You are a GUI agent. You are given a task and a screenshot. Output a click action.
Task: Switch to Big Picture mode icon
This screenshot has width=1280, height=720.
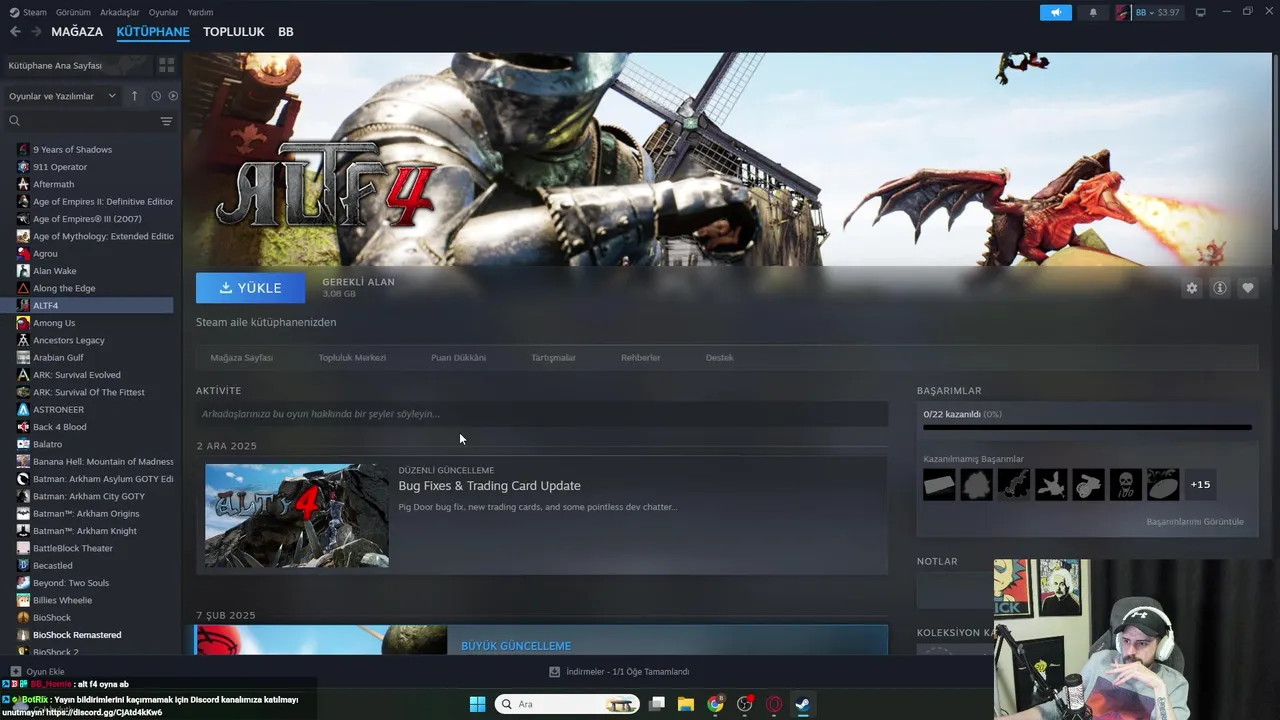pyautogui.click(x=1201, y=12)
